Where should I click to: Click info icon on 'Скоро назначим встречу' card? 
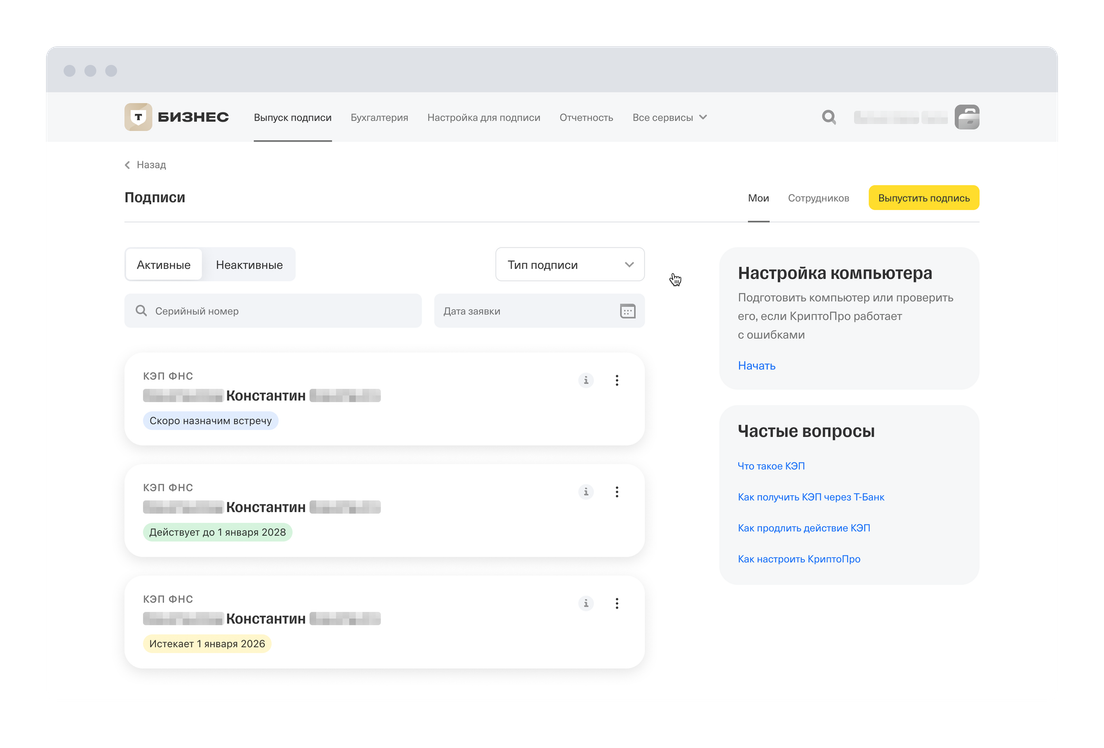coord(586,380)
